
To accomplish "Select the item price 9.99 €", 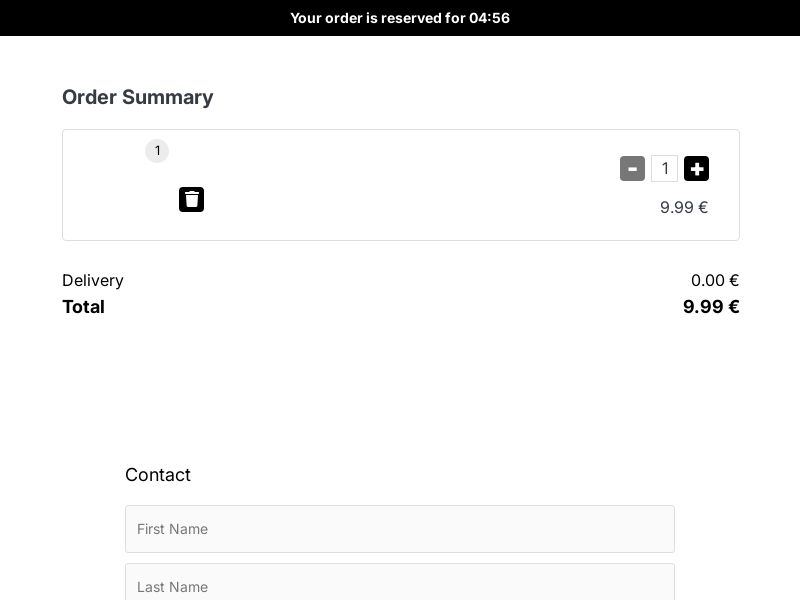I will coord(684,207).
